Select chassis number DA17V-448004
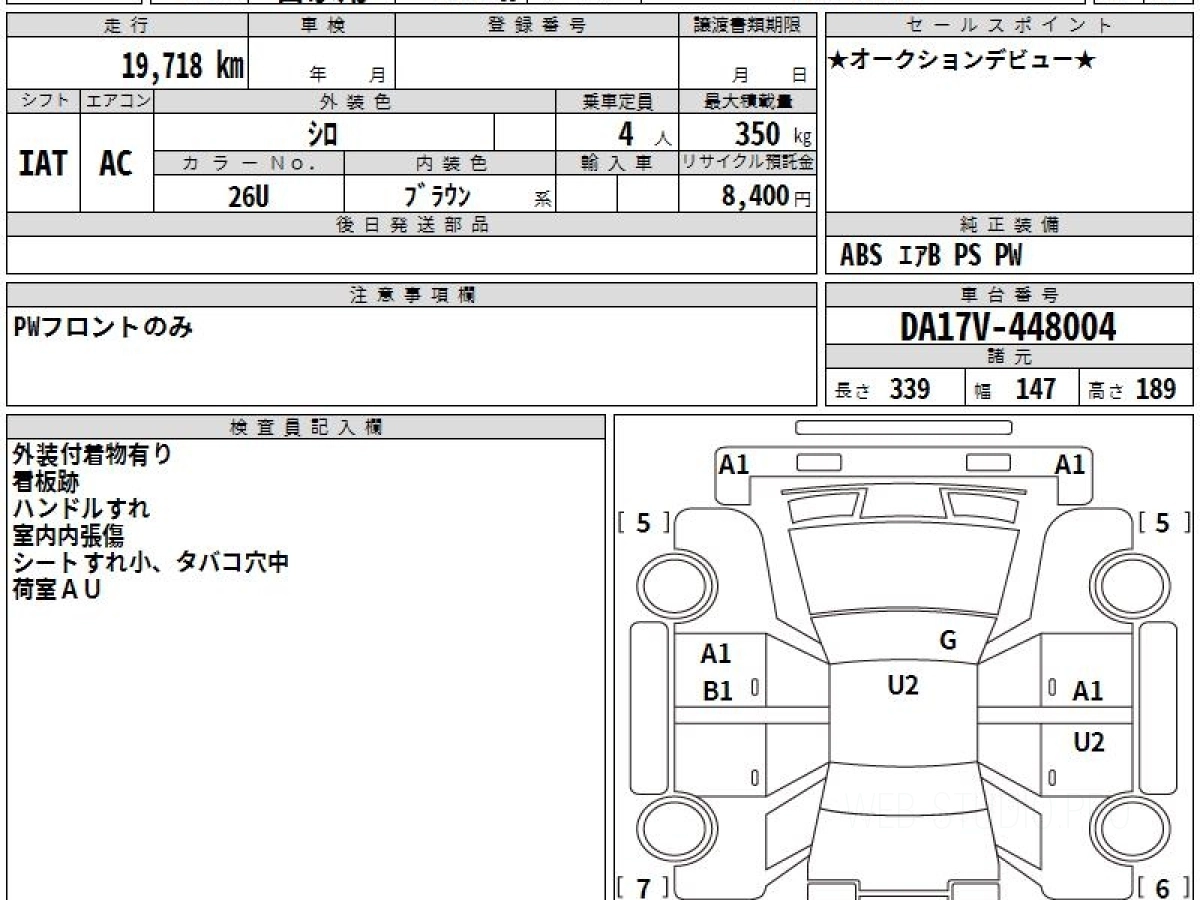The image size is (1200, 900). tap(1008, 326)
